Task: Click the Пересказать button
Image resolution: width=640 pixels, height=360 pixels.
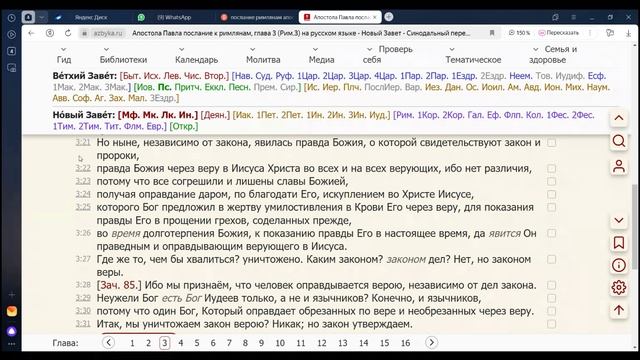Action: (559, 33)
